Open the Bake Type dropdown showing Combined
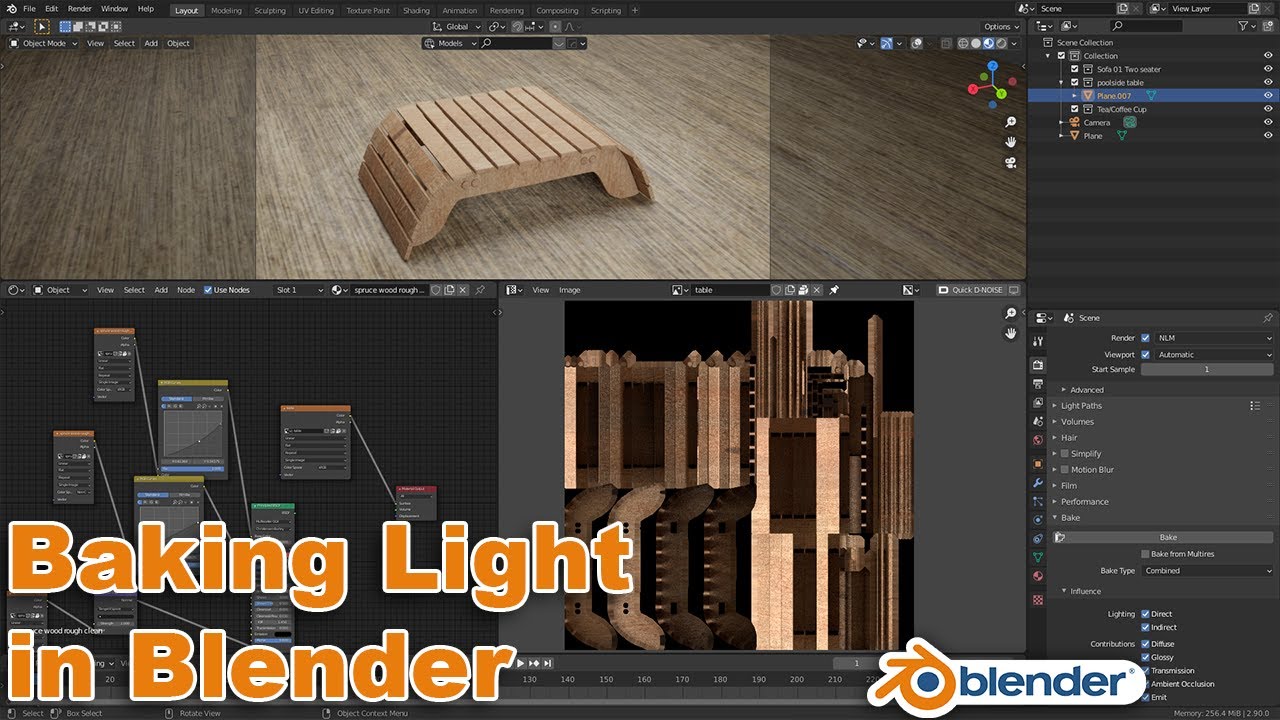This screenshot has height=720, width=1280. point(1207,570)
